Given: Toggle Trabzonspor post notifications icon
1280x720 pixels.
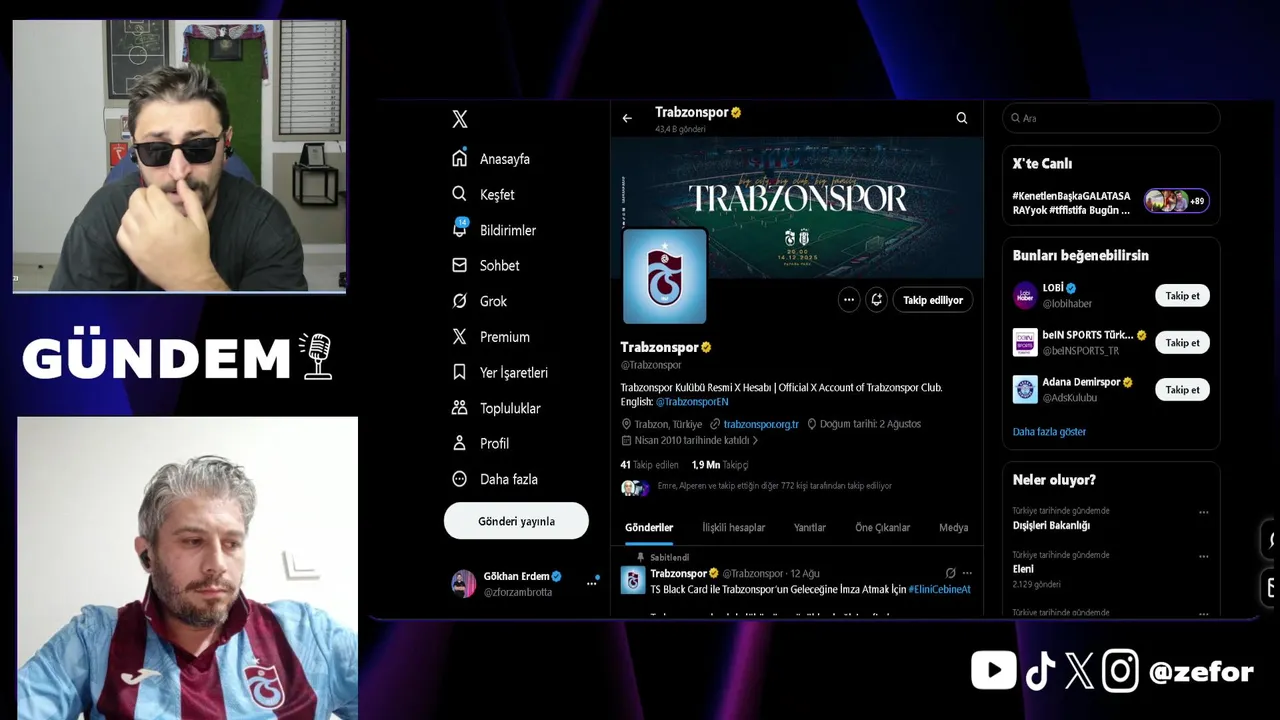Looking at the screenshot, I should pos(877,300).
